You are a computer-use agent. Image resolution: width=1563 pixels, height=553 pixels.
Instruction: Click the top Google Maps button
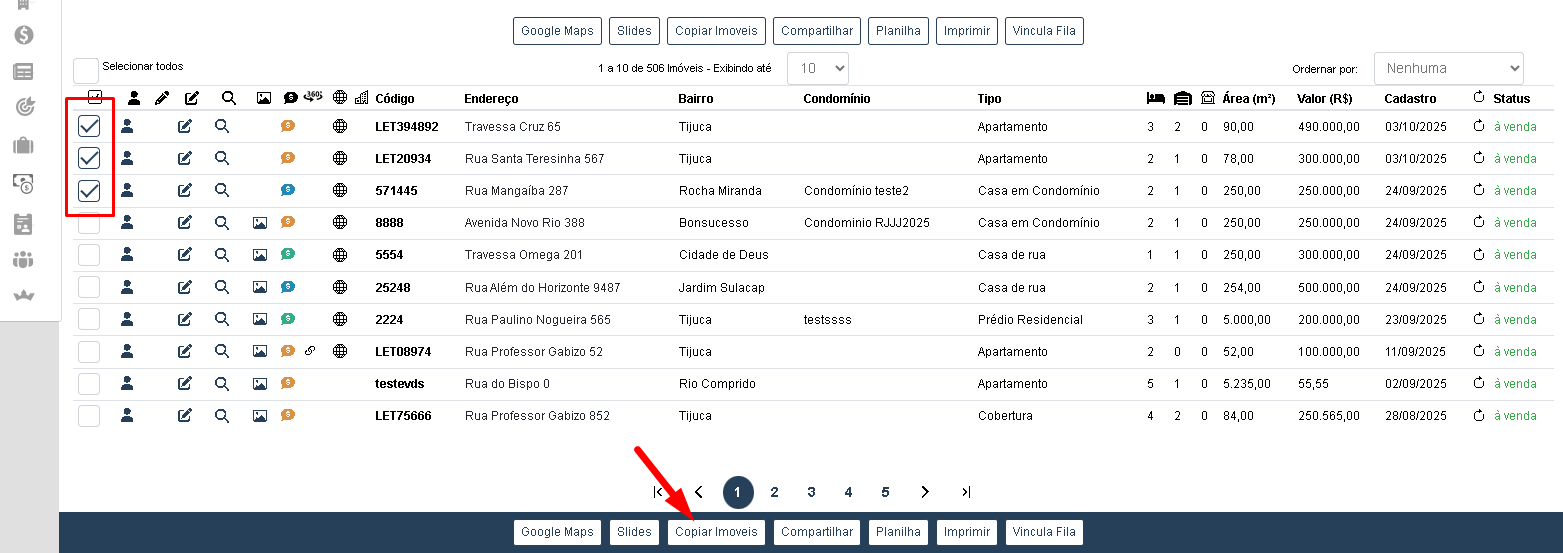557,31
